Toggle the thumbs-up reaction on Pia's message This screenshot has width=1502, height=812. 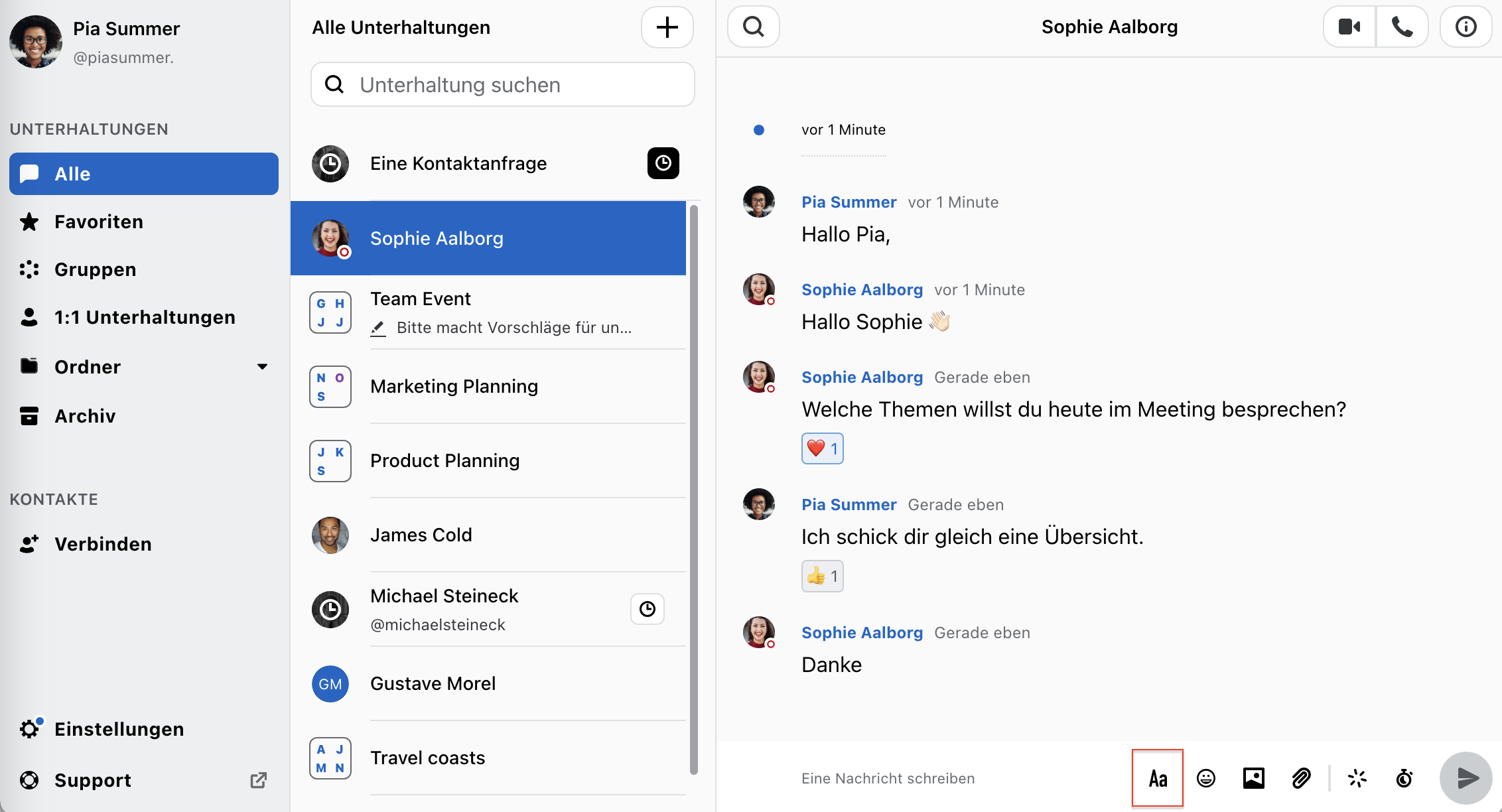click(x=823, y=576)
